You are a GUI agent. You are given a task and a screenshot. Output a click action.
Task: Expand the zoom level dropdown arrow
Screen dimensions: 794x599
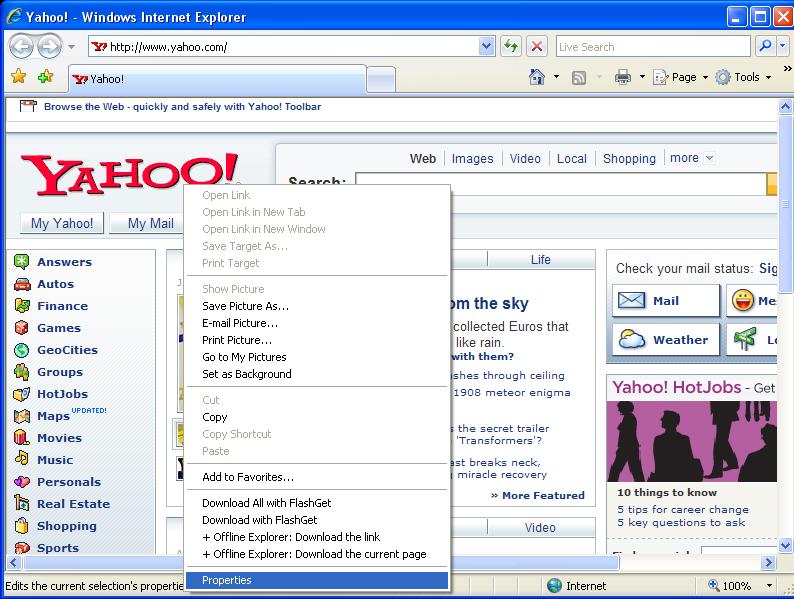(769, 586)
